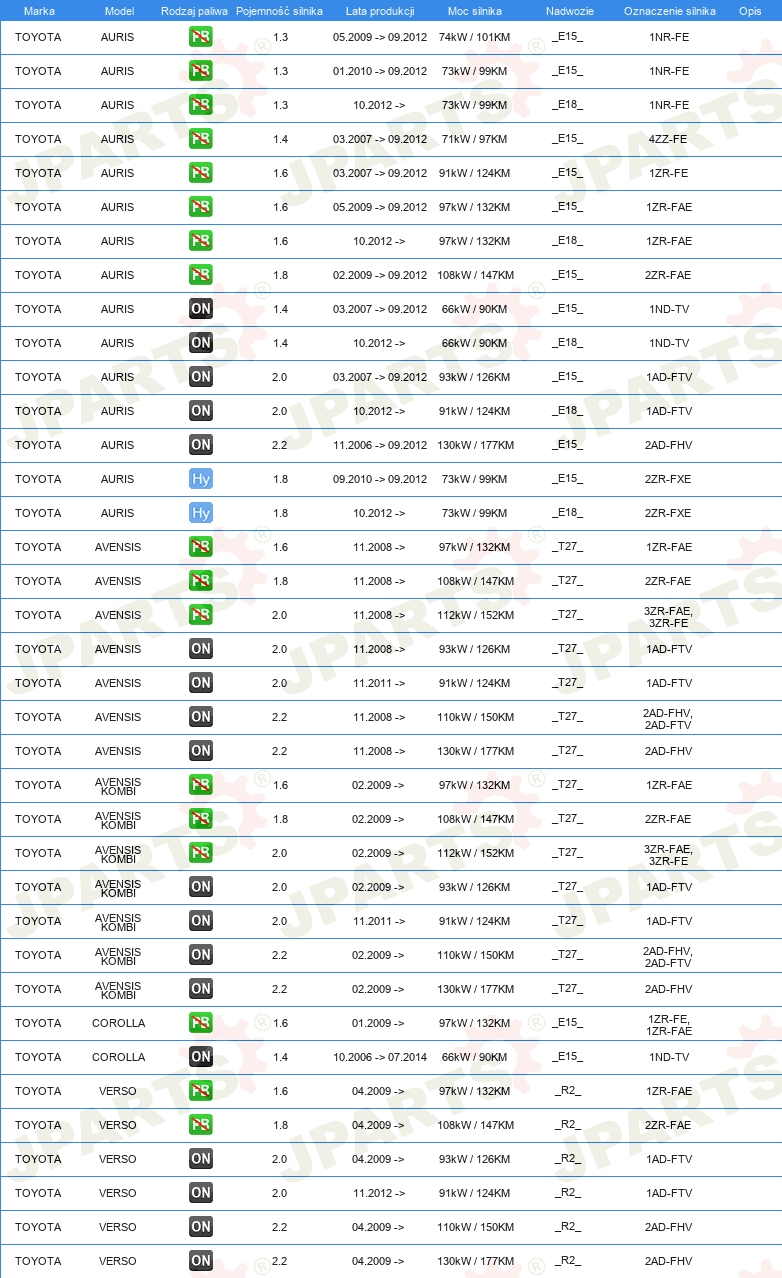
Task: Click the diesel ON icon in the Avensis 11.2011 row (not Kombi)
Action: pyautogui.click(x=201, y=683)
